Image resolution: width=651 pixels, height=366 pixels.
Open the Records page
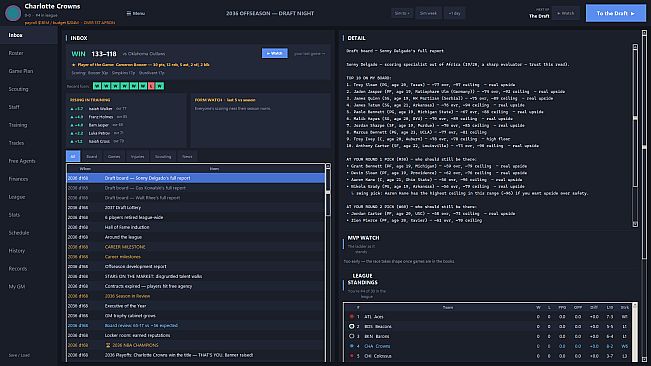[28, 268]
